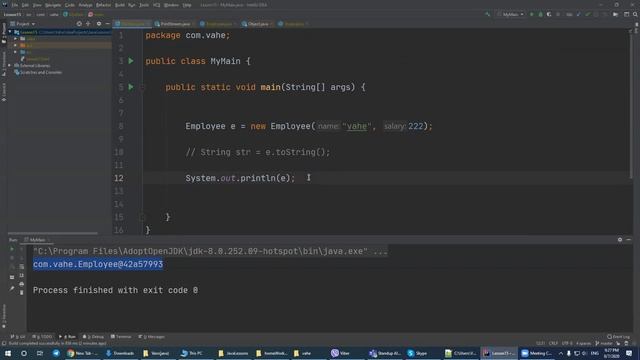Open the File menu

tap(15, 5)
